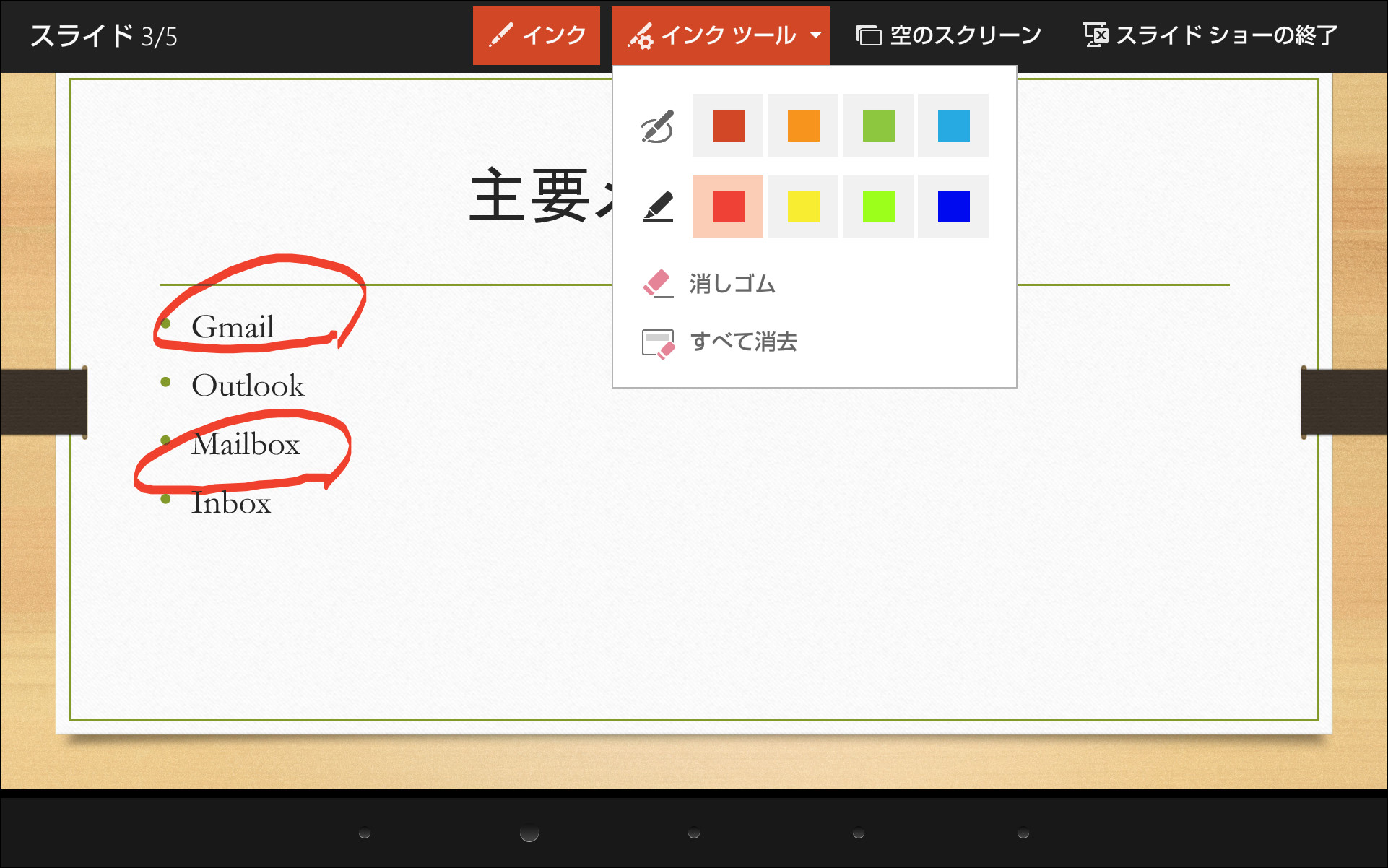Click the インク ツール gear icon

coord(643,35)
